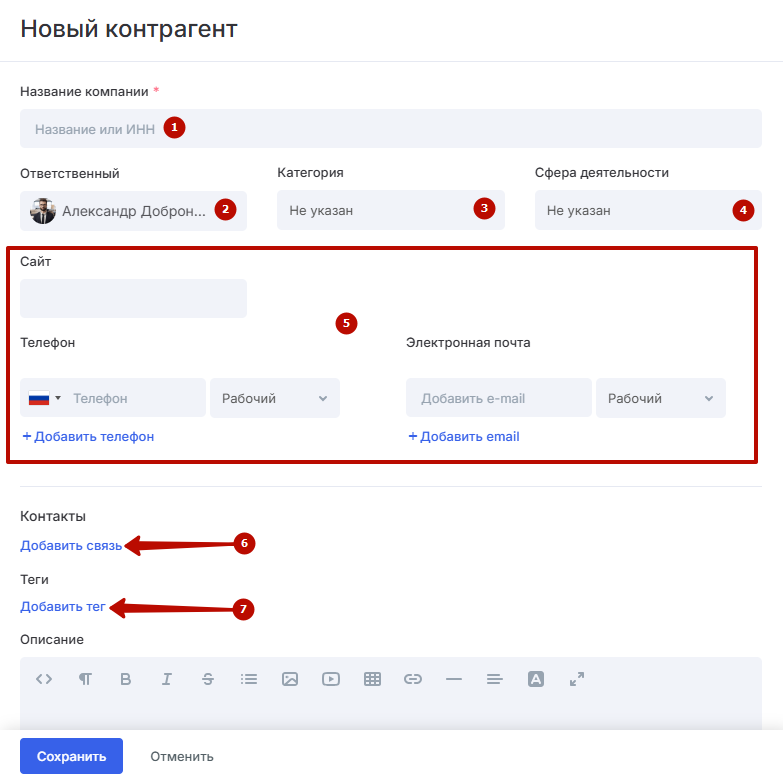The image size is (783, 778).
Task: Click the Сохранить button
Action: (71, 756)
